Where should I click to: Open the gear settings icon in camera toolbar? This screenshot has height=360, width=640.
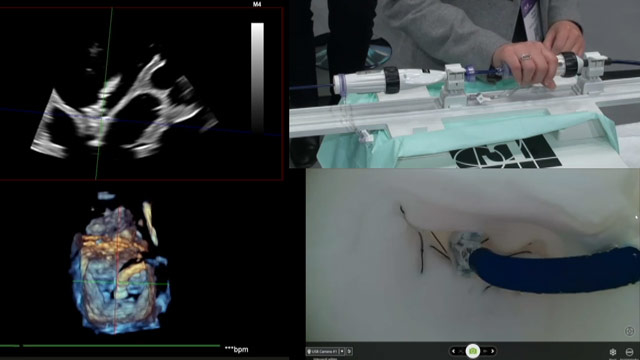point(613,352)
